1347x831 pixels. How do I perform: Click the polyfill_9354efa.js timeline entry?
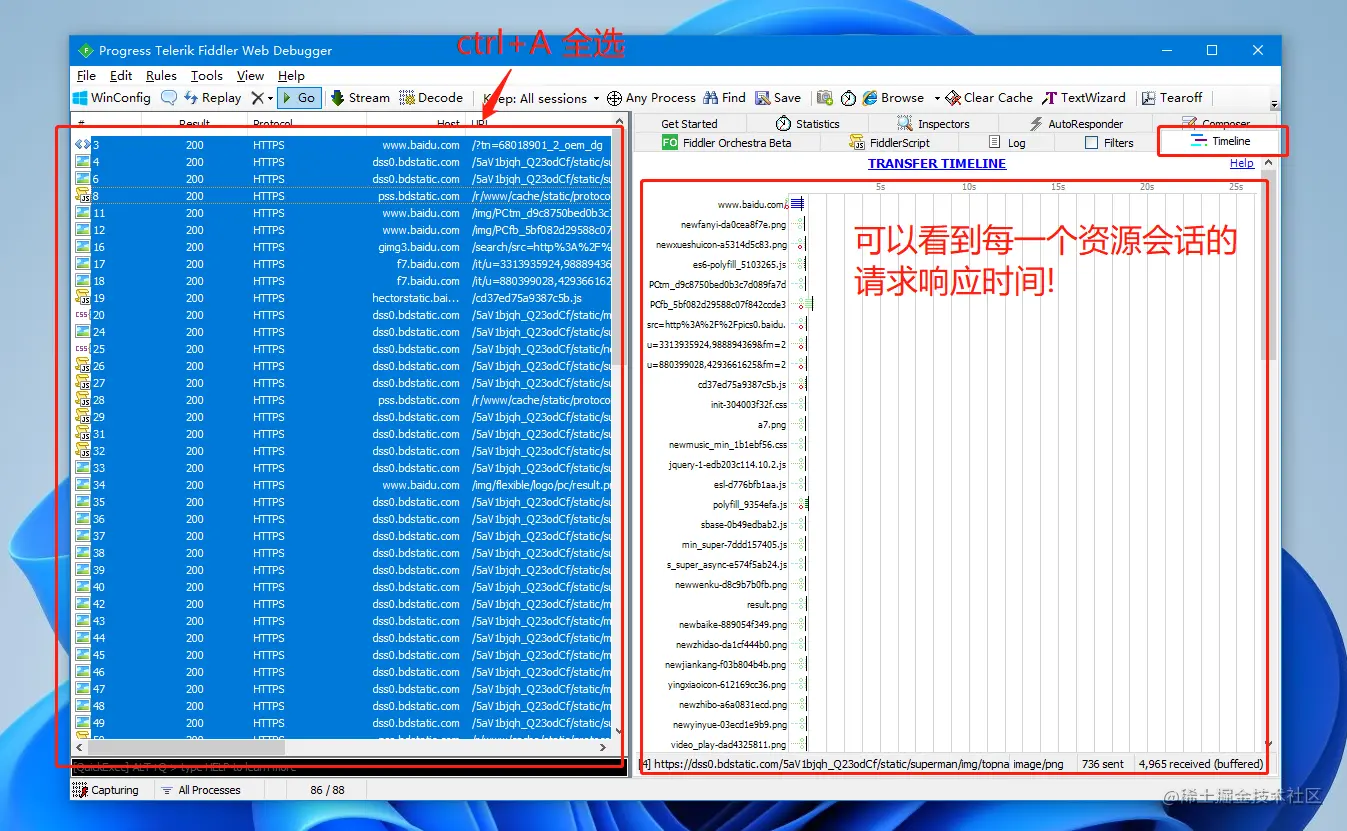click(750, 505)
